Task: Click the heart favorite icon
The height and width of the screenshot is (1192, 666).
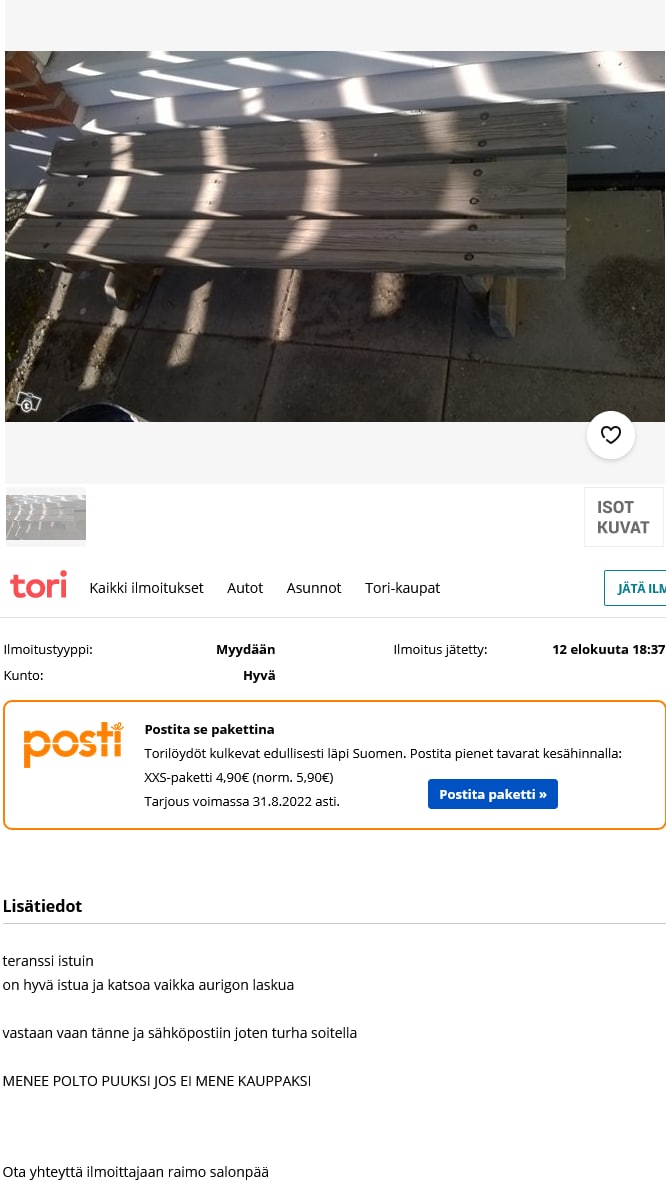Action: [610, 435]
